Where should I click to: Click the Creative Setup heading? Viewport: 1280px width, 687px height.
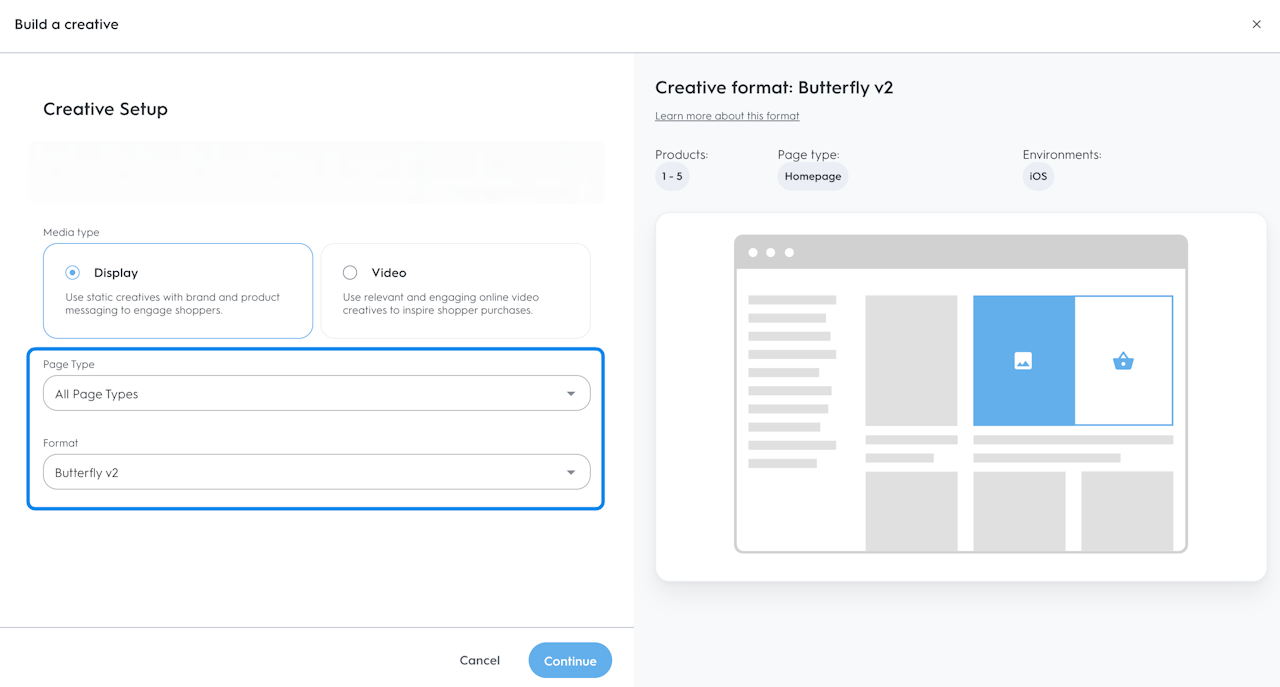(105, 109)
